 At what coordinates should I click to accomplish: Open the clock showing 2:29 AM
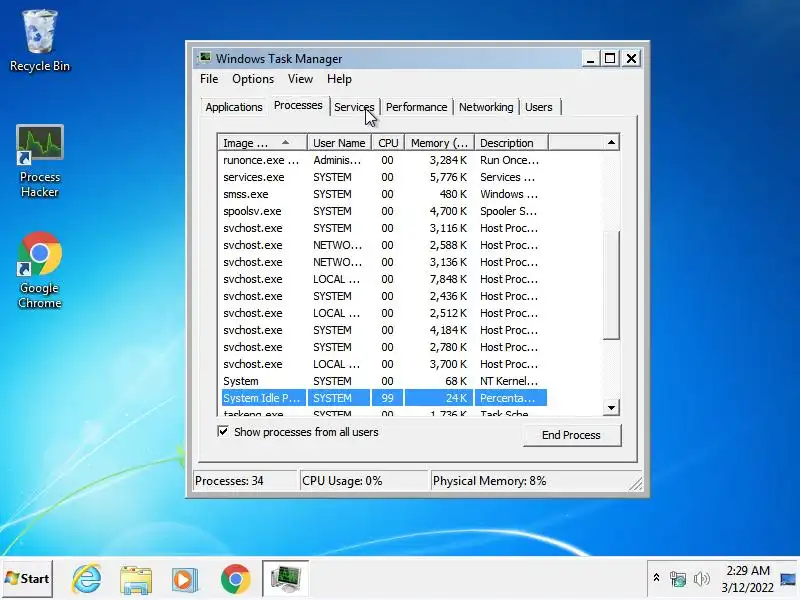(747, 579)
